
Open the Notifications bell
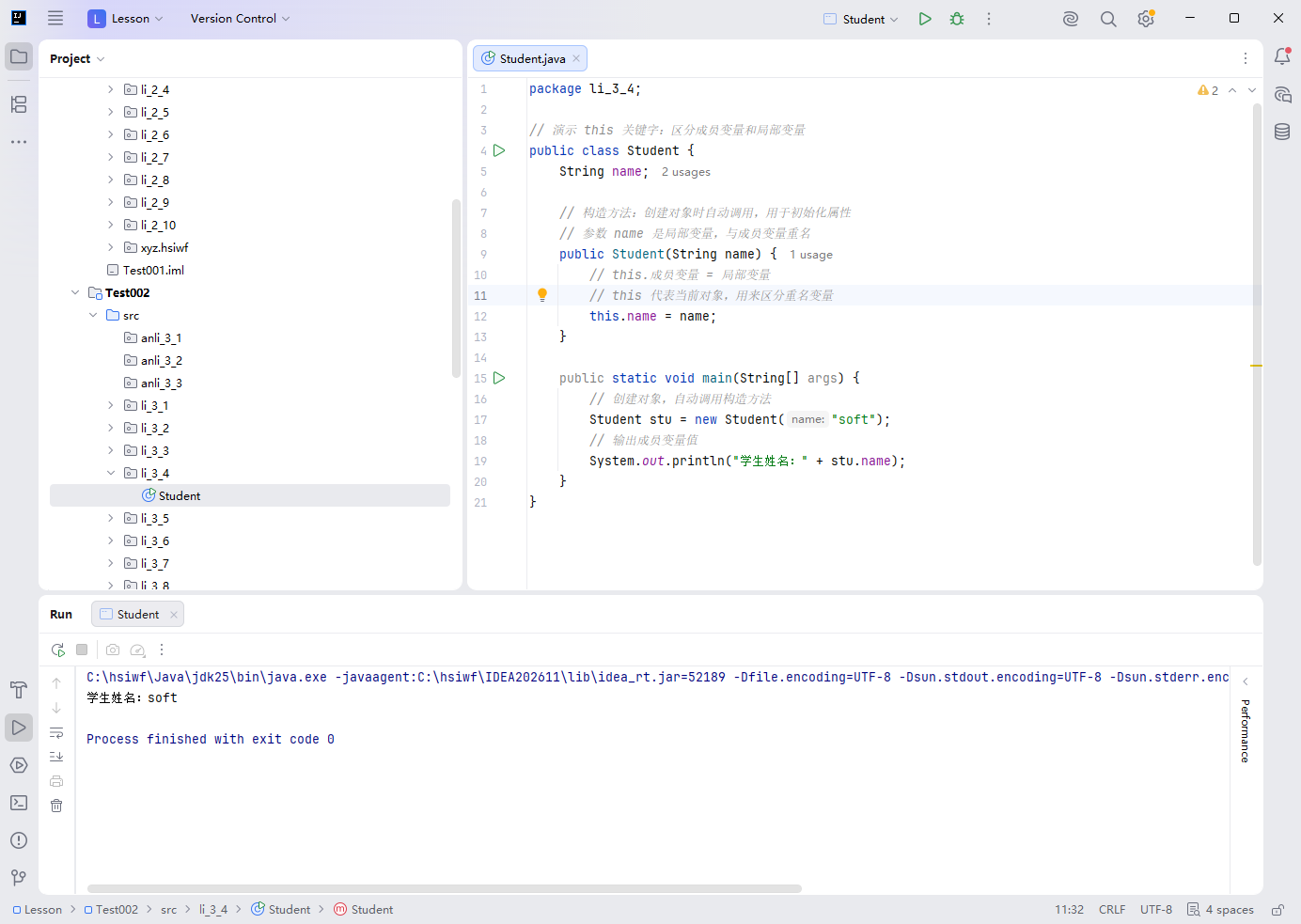(1282, 56)
